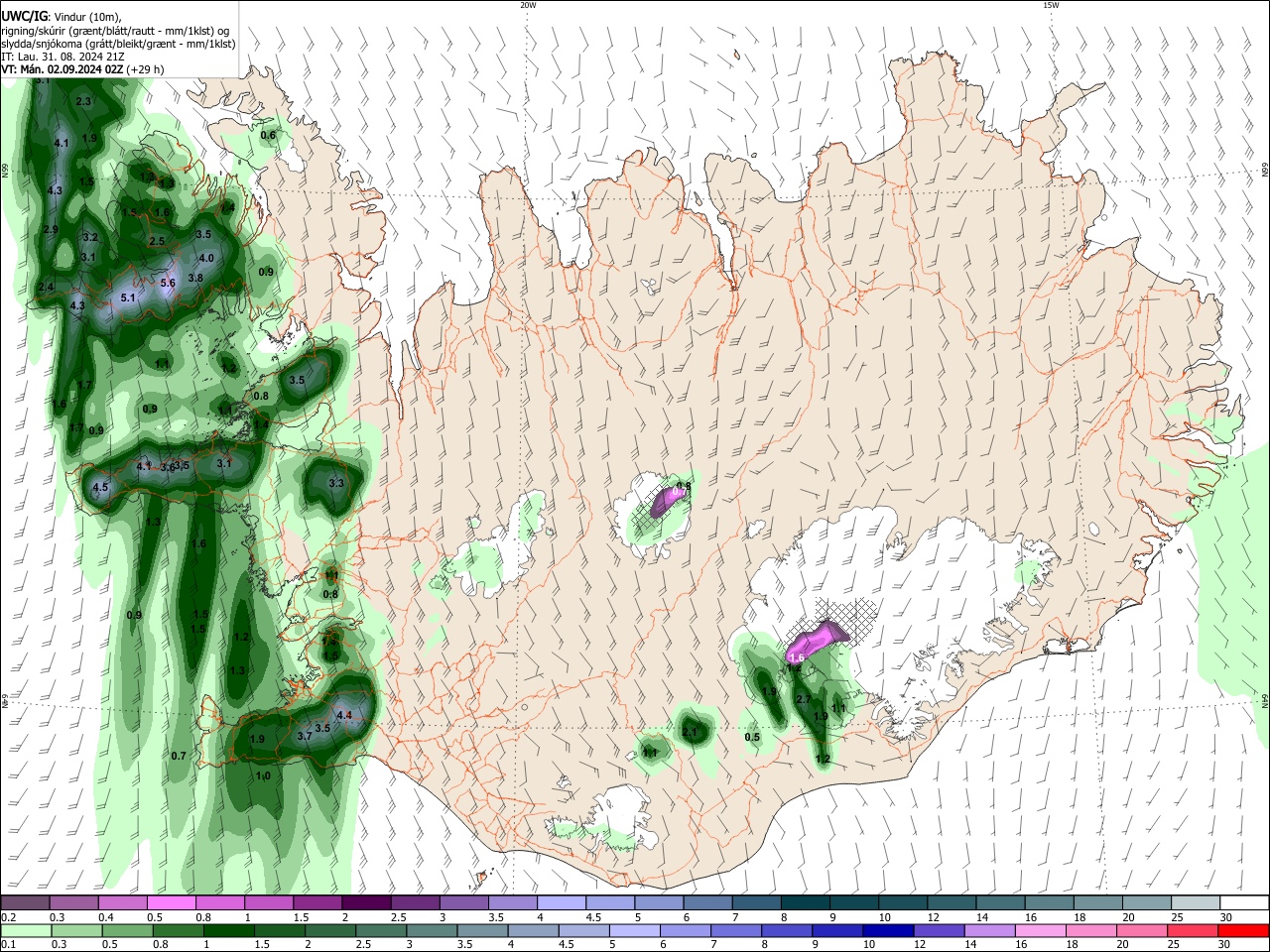Click the bright magenta 0.5 mm snow swatch
Image resolution: width=1270 pixels, height=952 pixels.
tap(171, 903)
